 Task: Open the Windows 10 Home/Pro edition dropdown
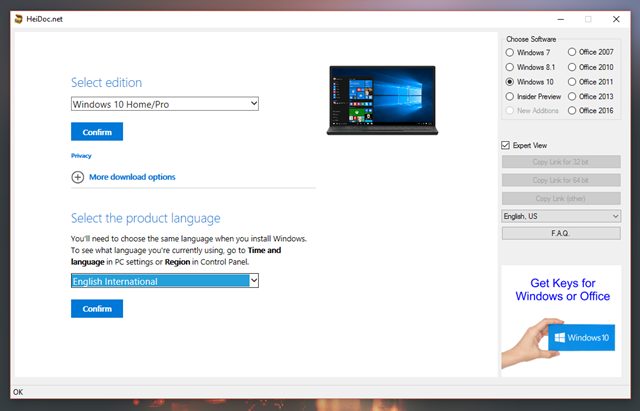165,103
